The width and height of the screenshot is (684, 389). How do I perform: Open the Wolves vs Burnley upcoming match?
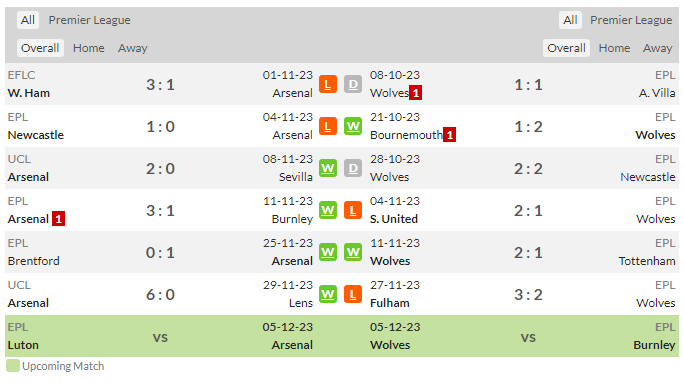pos(523,336)
